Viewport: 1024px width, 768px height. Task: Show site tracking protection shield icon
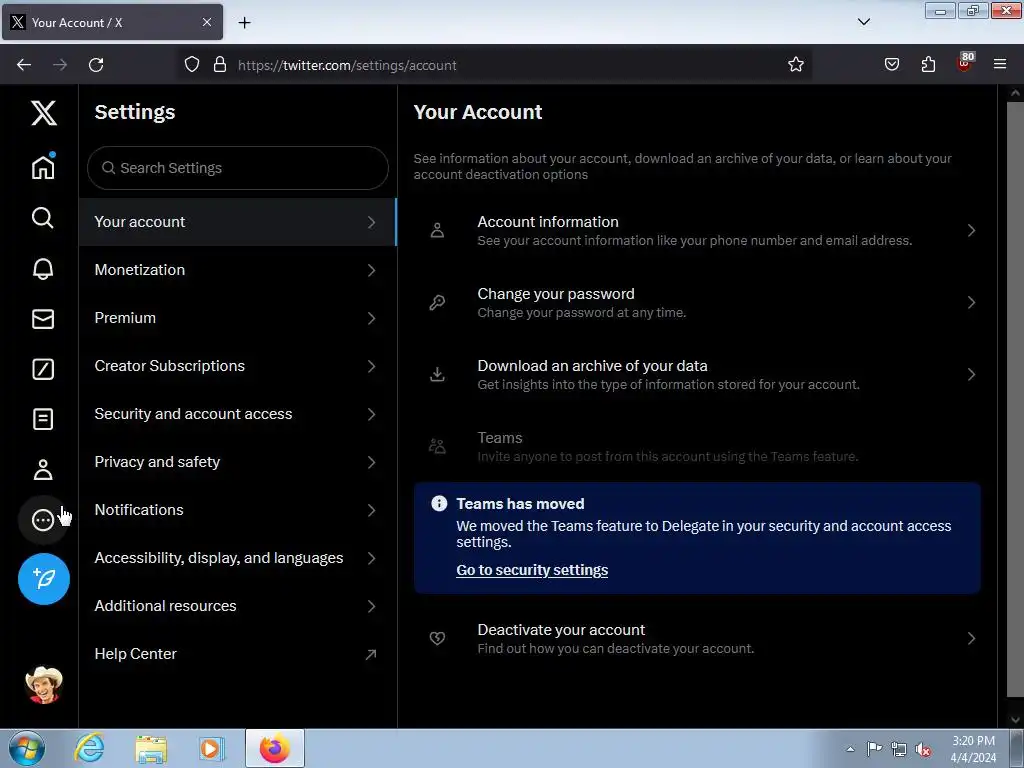191,64
